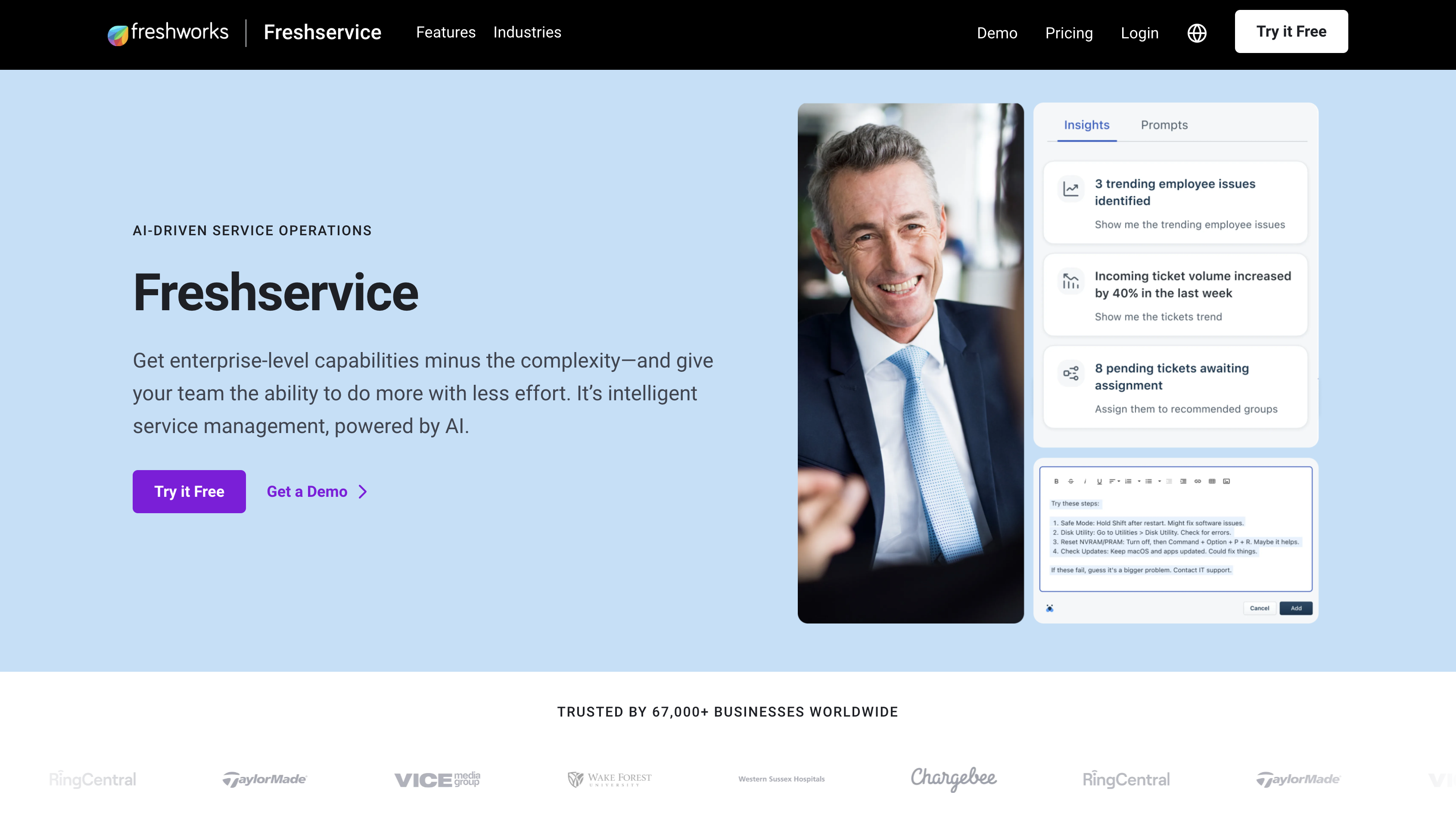This screenshot has width=1456, height=823.
Task: Open the language globe icon in the navbar
Action: pyautogui.click(x=1197, y=33)
